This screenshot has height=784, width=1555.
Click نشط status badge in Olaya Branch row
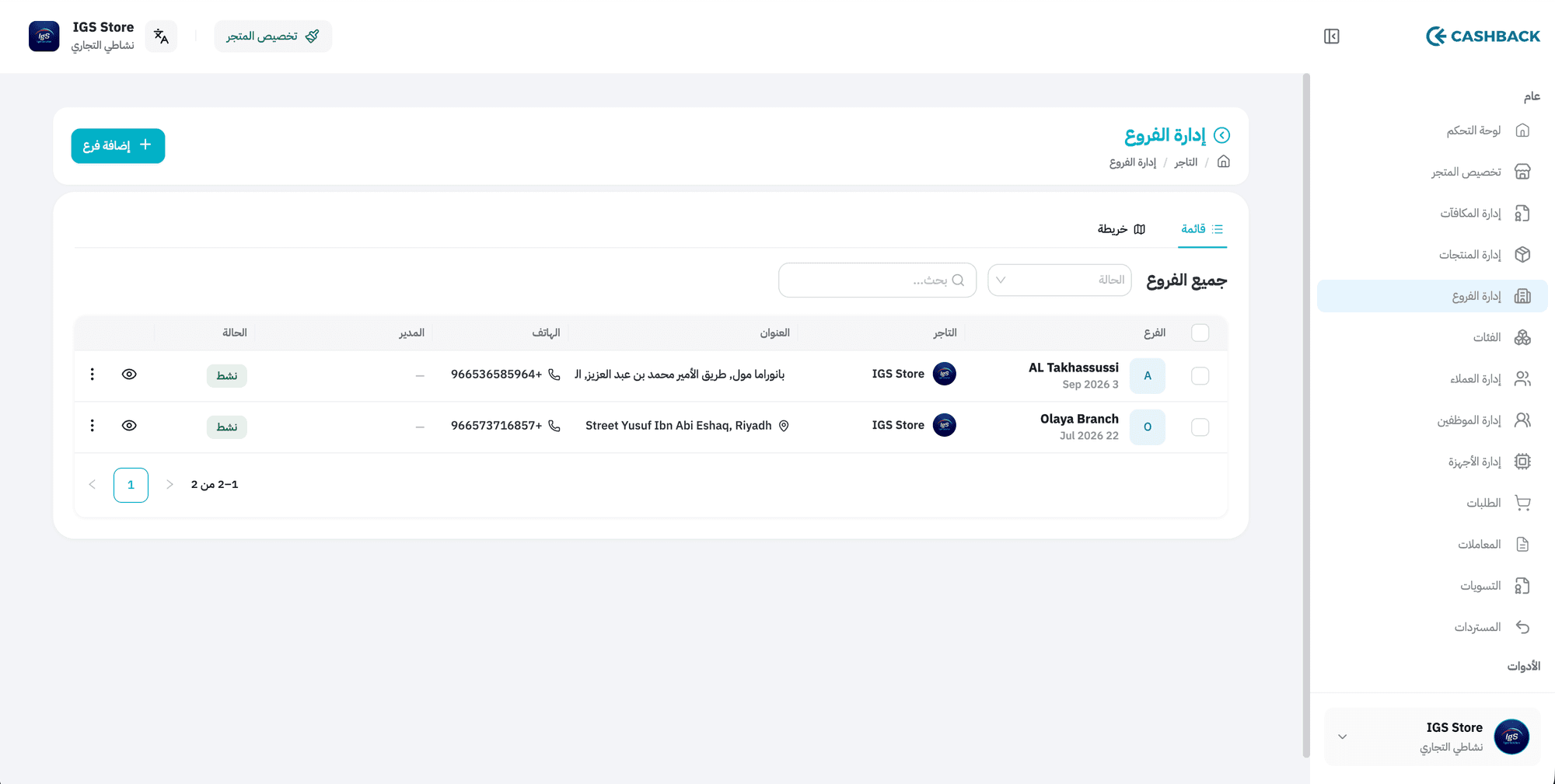click(227, 427)
